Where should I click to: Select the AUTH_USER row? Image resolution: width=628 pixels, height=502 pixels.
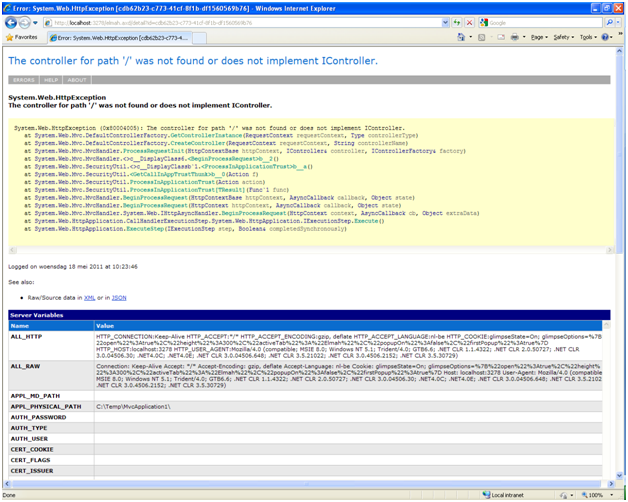point(305,439)
